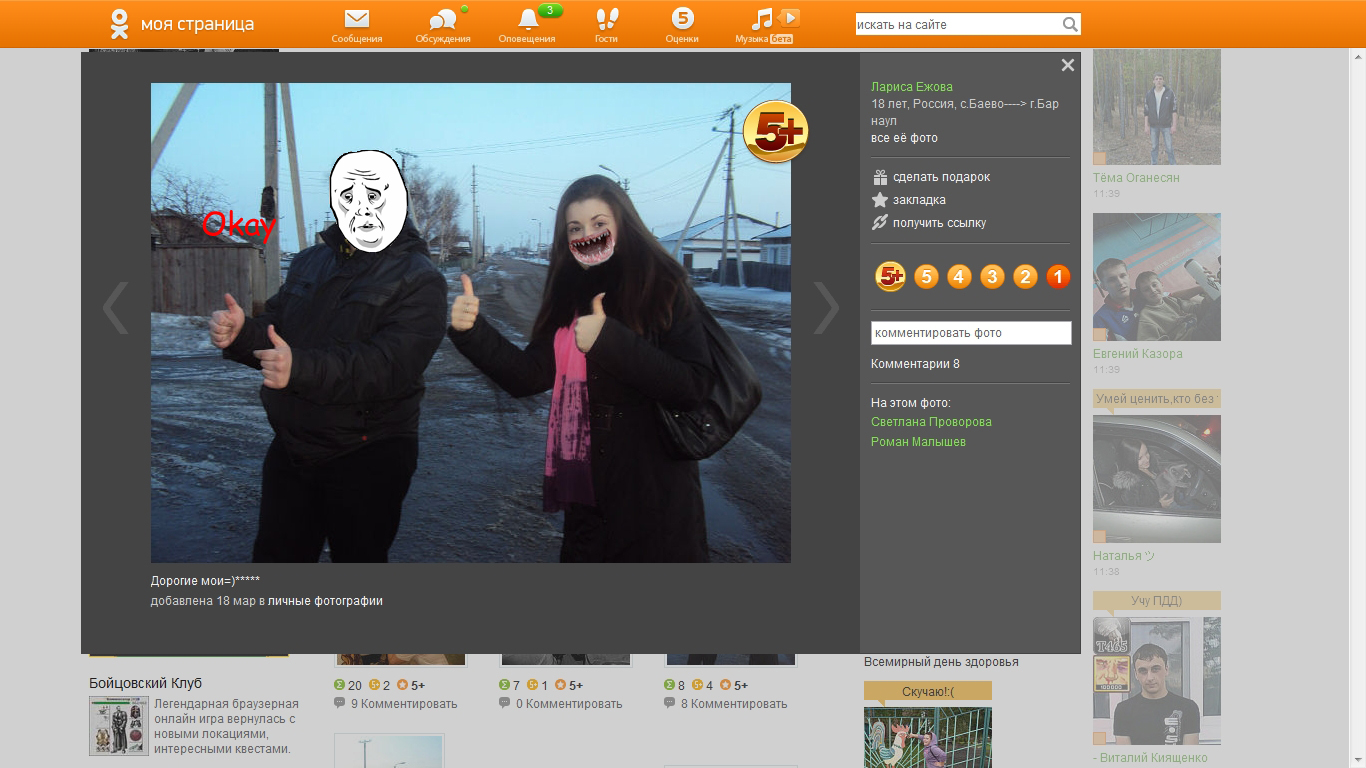Open the Odnoklassniki logo home icon
Viewport: 1366px width, 768px height.
pyautogui.click(x=120, y=24)
